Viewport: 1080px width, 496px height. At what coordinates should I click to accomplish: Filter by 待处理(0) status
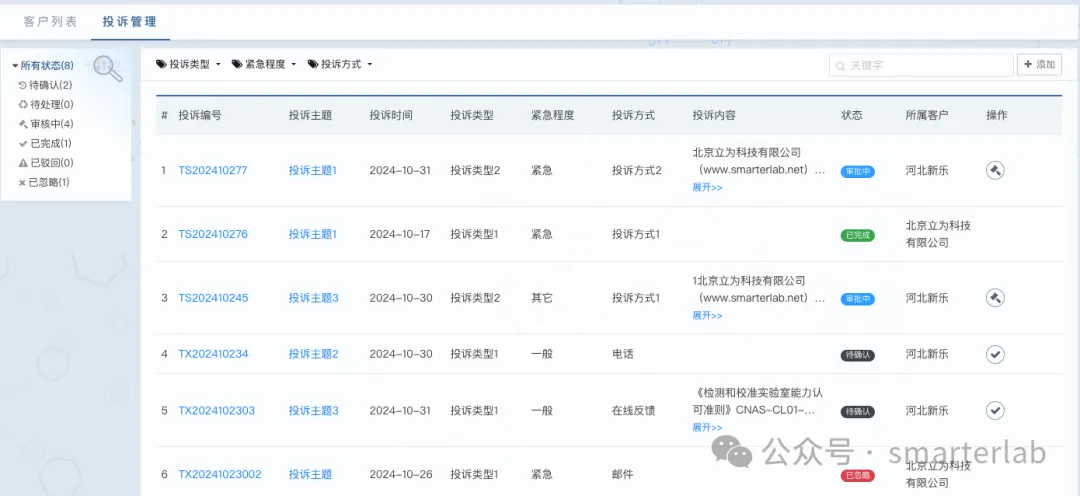(x=46, y=105)
